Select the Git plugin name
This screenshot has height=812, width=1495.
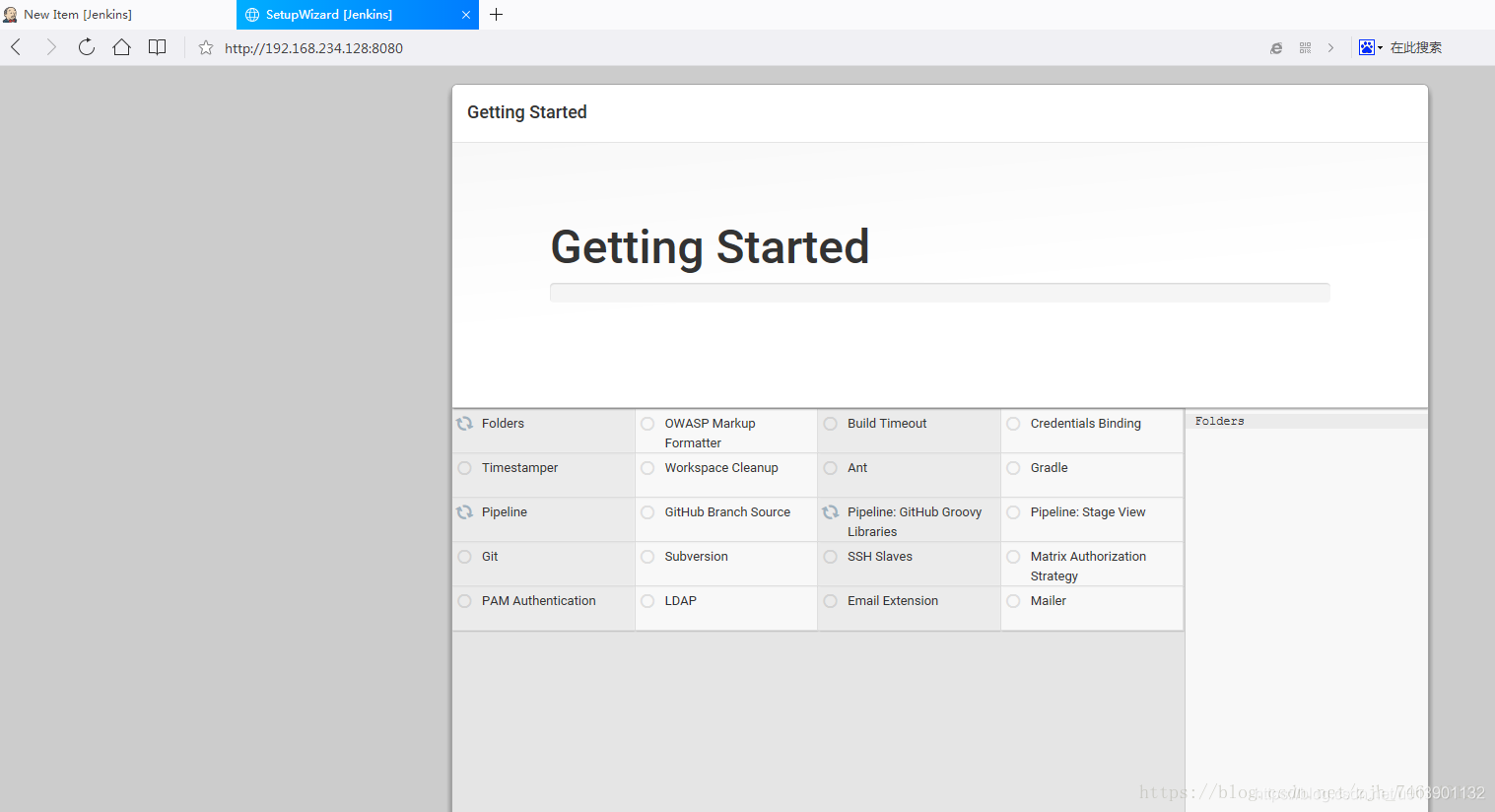click(x=490, y=557)
